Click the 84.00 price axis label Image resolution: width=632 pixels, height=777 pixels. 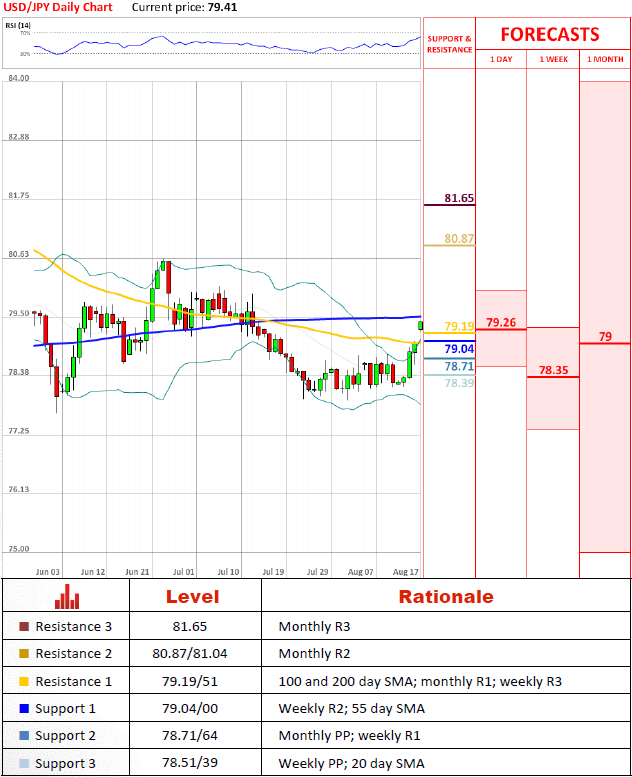(x=19, y=78)
